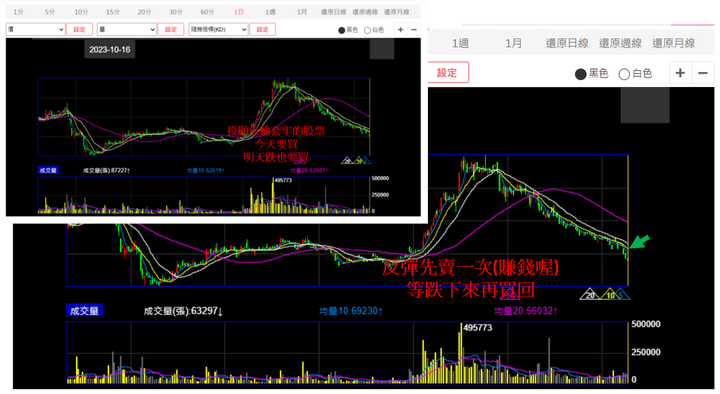Select the 1週 tab in front chart

pyautogui.click(x=270, y=12)
